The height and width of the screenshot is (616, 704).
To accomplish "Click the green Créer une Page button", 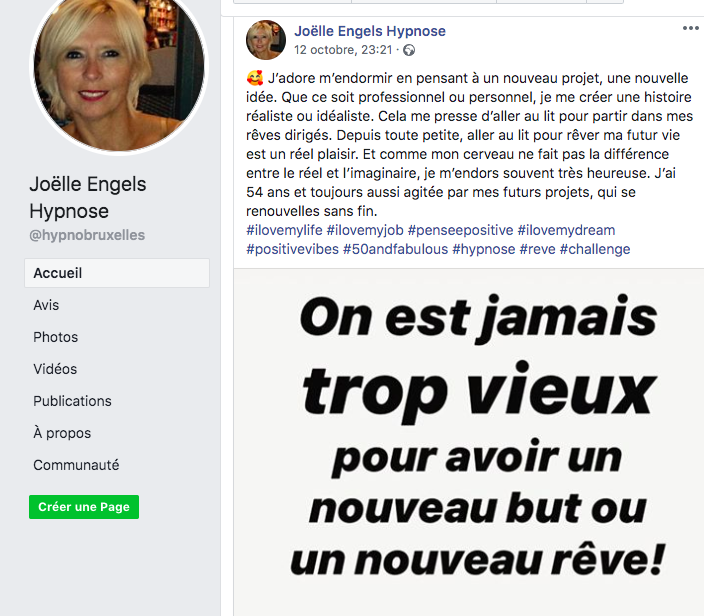I will click(x=84, y=507).
